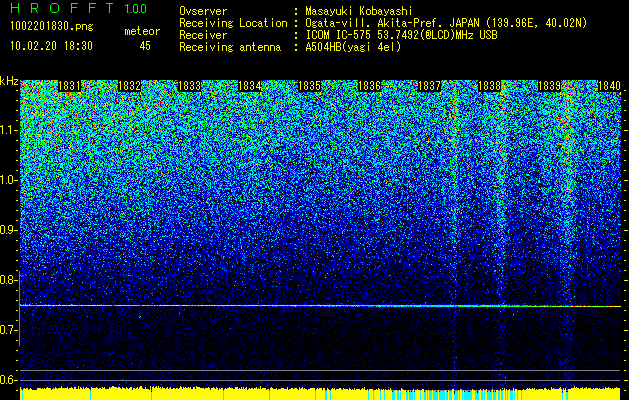This screenshot has width=629, height=400.
Task: Click the observer name Masayuki Kobayashi
Action: 359,11
